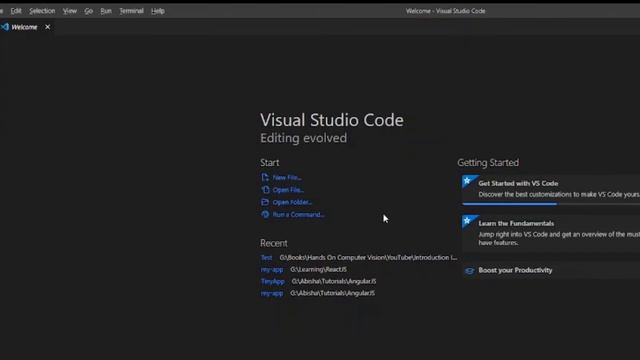Open the Selection menu
This screenshot has width=640, height=360.
point(42,11)
